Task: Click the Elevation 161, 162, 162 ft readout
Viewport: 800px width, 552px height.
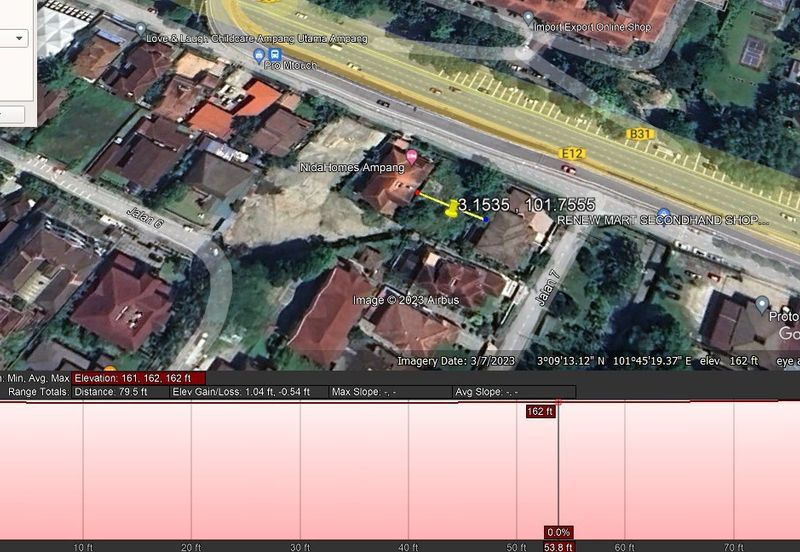Action: (139, 378)
